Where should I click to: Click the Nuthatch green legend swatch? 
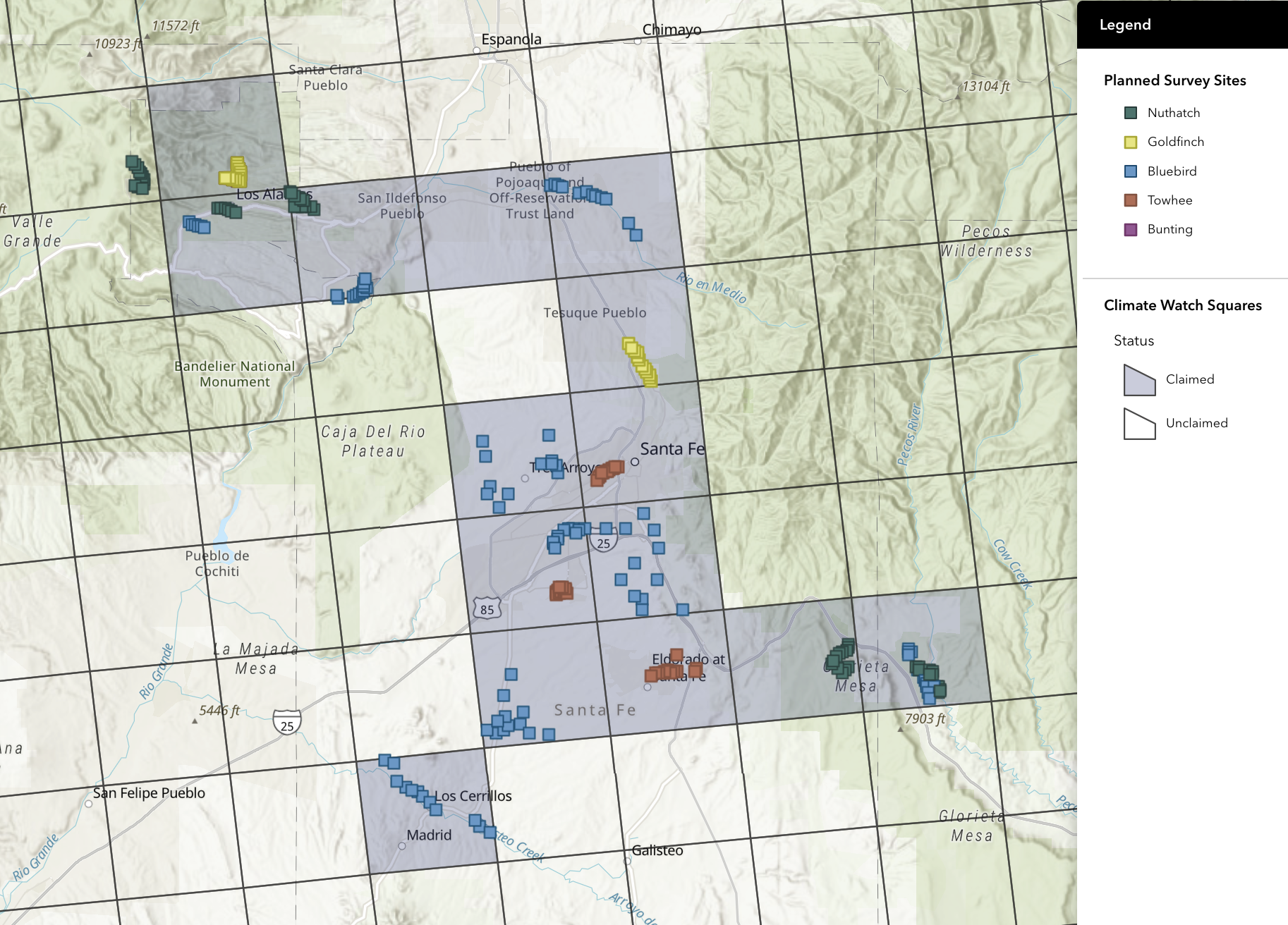[1131, 113]
